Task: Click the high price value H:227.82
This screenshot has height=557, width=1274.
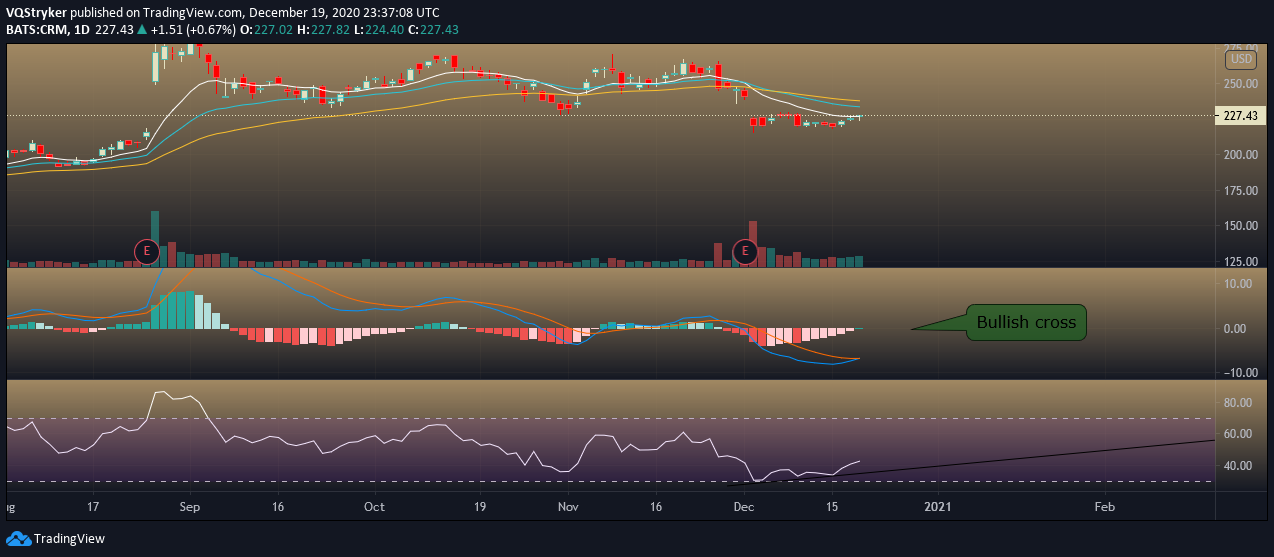Action: (323, 30)
